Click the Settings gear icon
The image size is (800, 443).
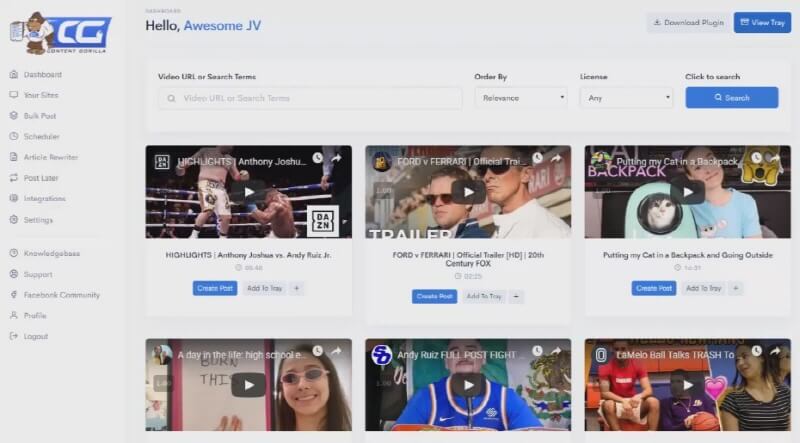pyautogui.click(x=14, y=219)
